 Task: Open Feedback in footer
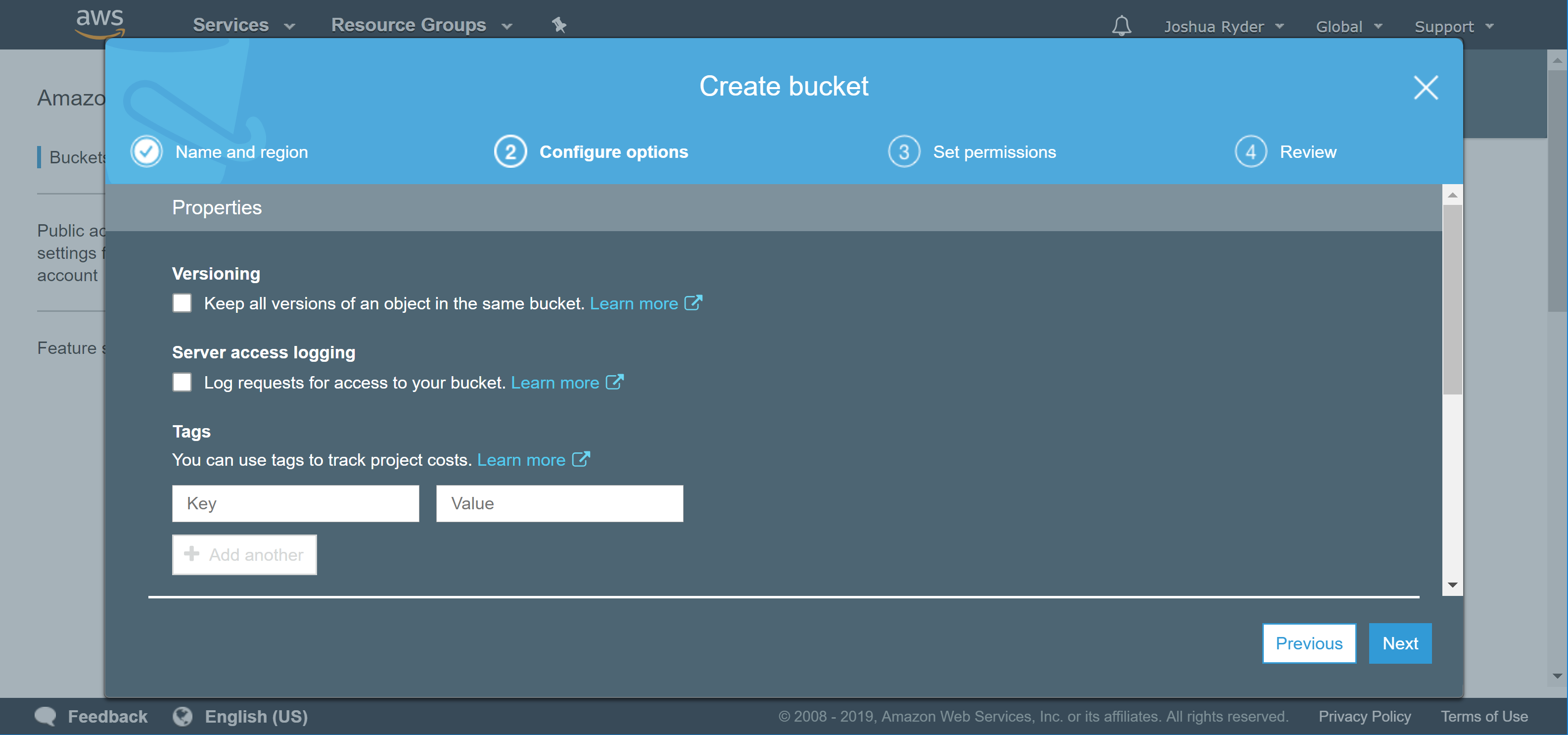pyautogui.click(x=107, y=716)
